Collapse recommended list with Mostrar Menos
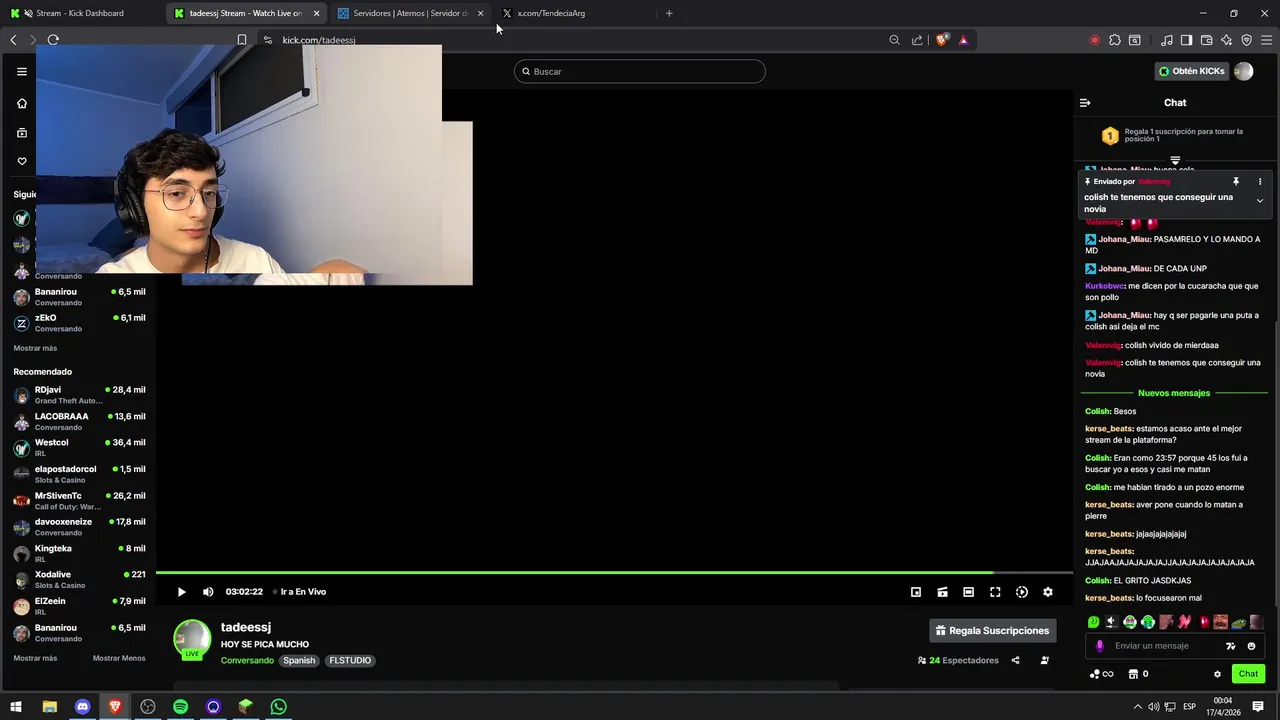The height and width of the screenshot is (720, 1280). coord(119,658)
